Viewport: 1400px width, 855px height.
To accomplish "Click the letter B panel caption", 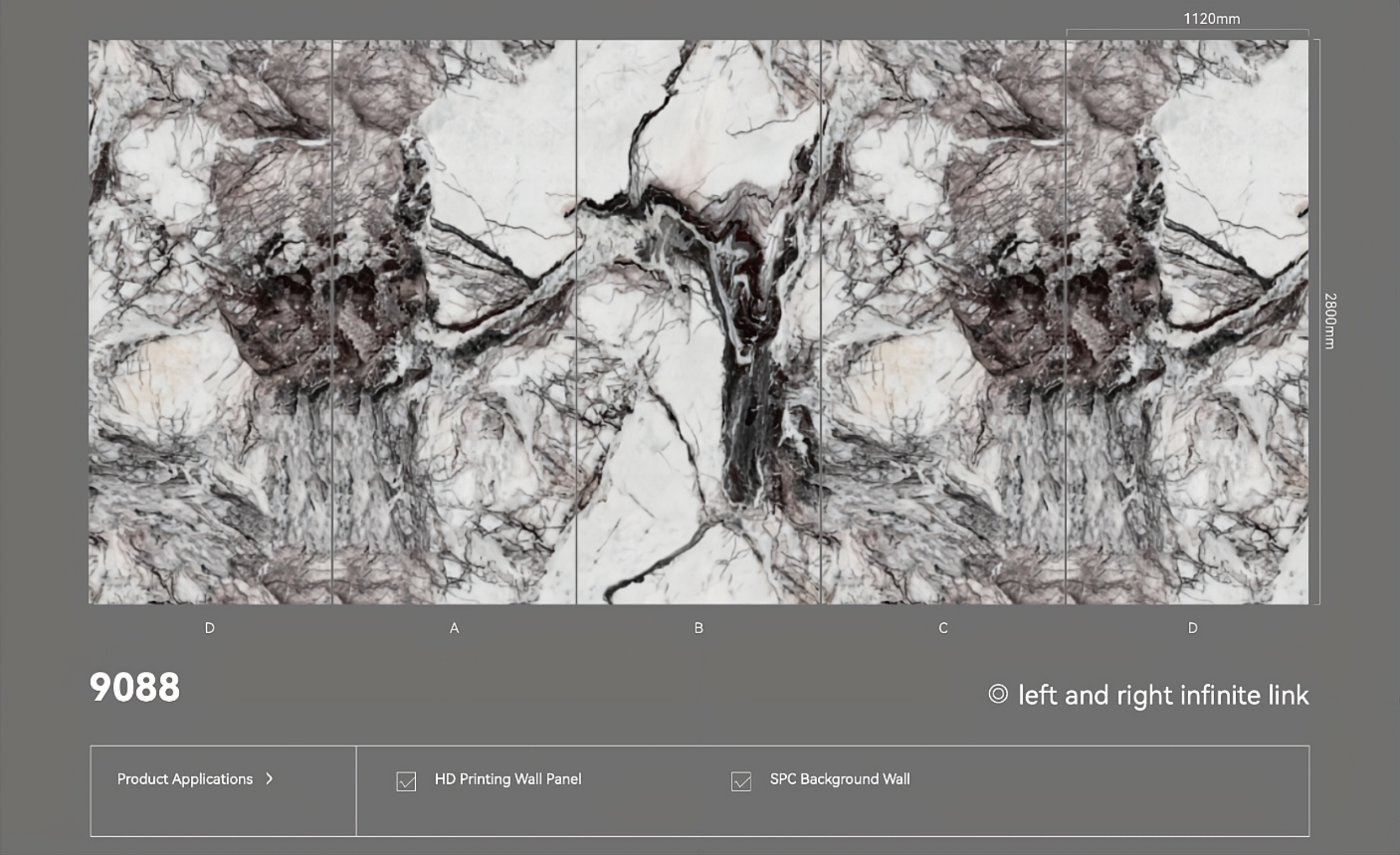I will pos(698,628).
